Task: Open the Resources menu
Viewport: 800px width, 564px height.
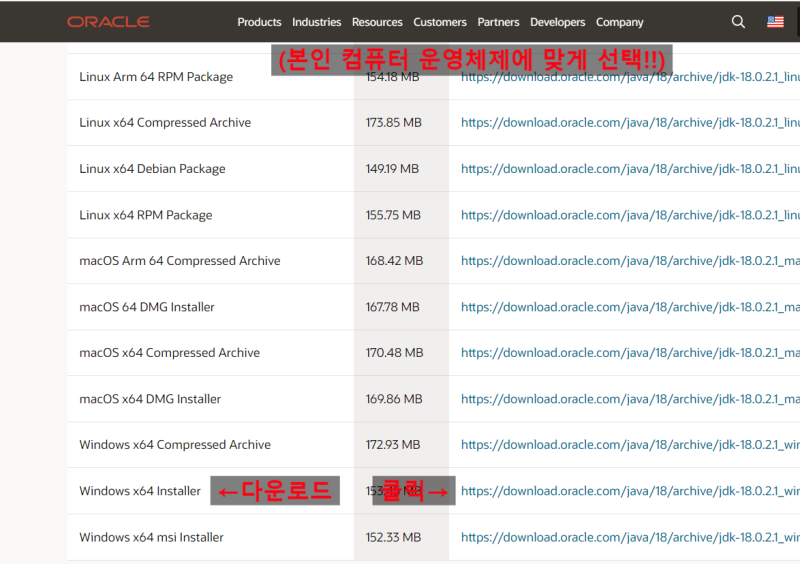Action: tap(377, 22)
